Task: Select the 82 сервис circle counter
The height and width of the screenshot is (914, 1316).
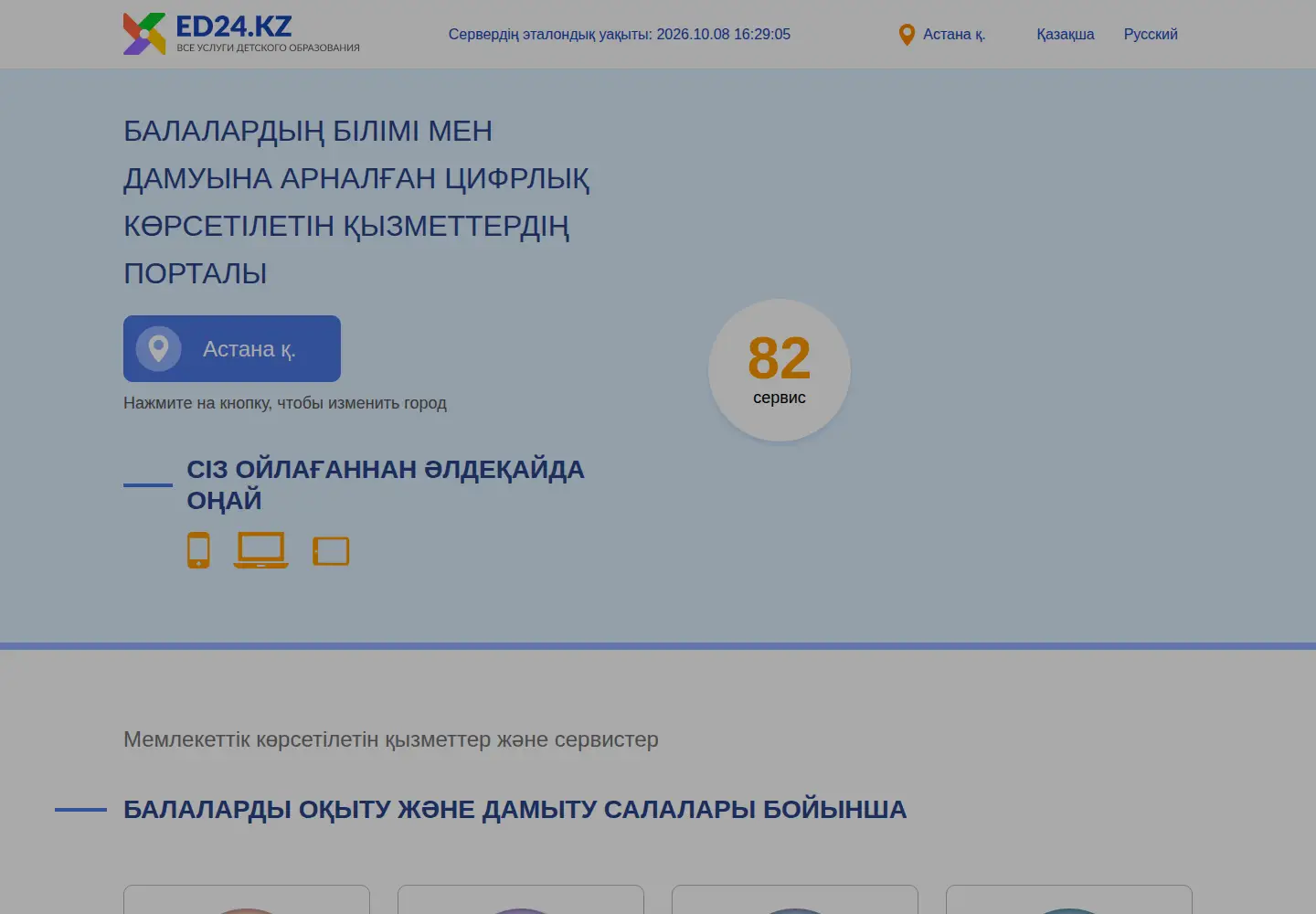Action: click(x=780, y=370)
